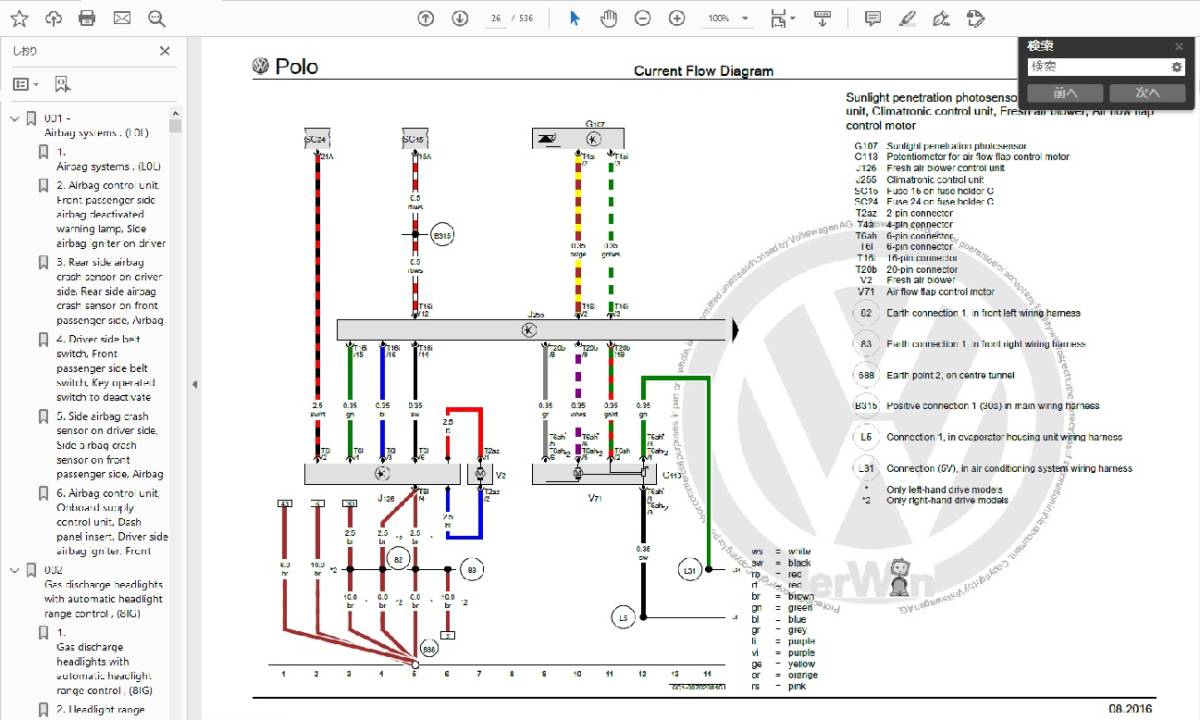This screenshot has height=720, width=1200.
Task: Open the sign document pen icon
Action: 941,18
